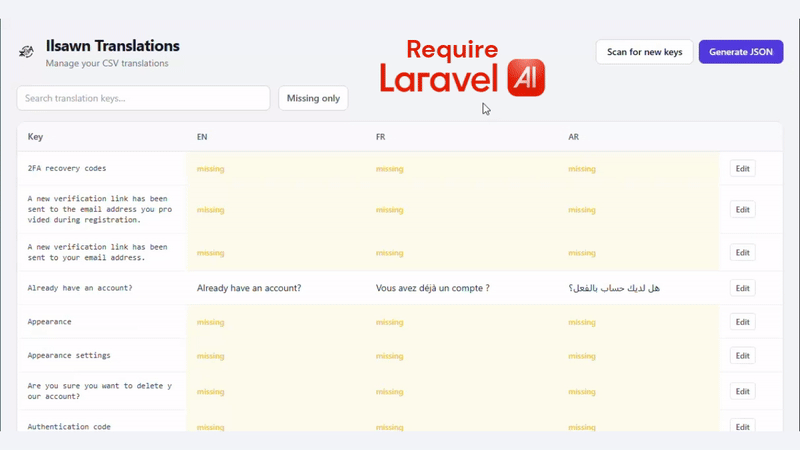This screenshot has width=800, height=450.
Task: Click the missing AR cell for delete your account
Action: pos(582,392)
